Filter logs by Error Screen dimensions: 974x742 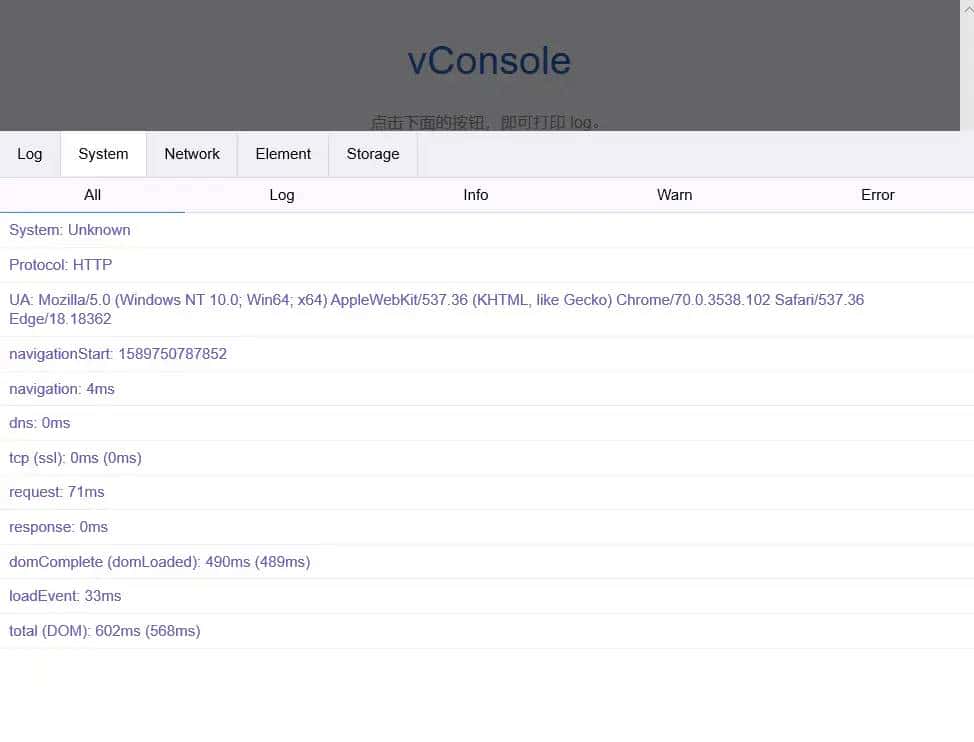[877, 195]
